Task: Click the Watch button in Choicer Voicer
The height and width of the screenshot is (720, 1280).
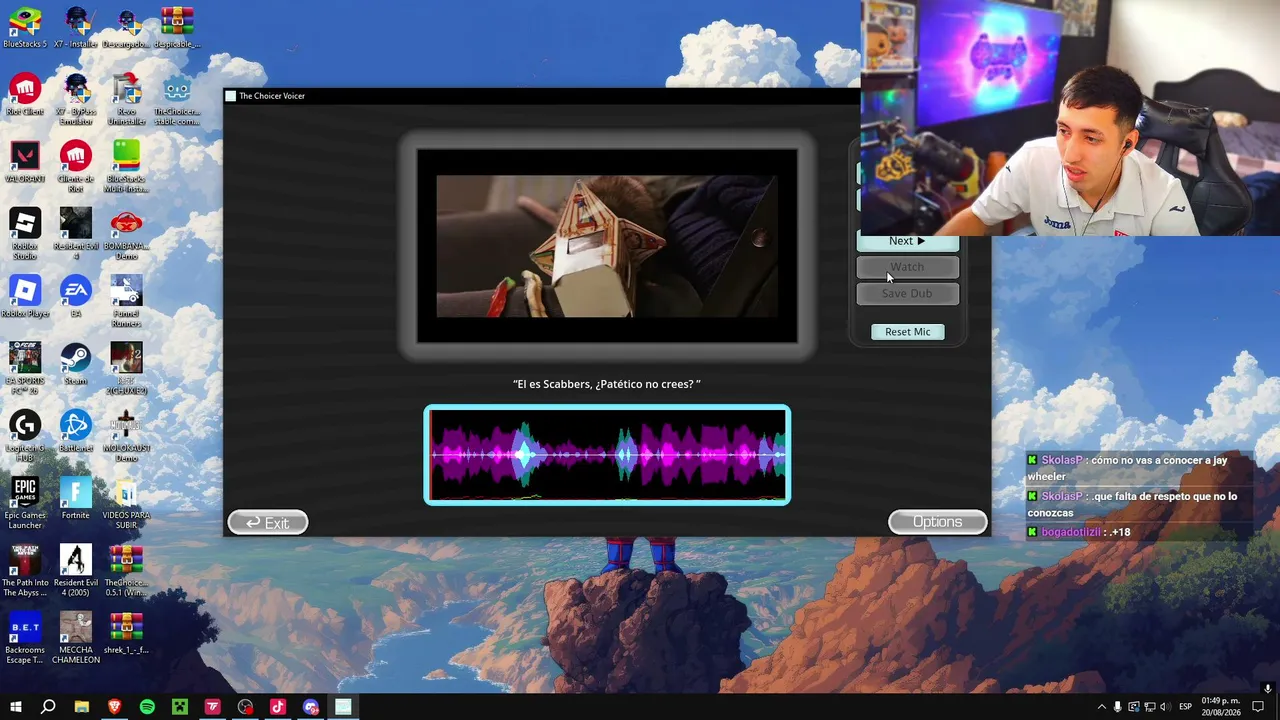Action: pos(907,267)
